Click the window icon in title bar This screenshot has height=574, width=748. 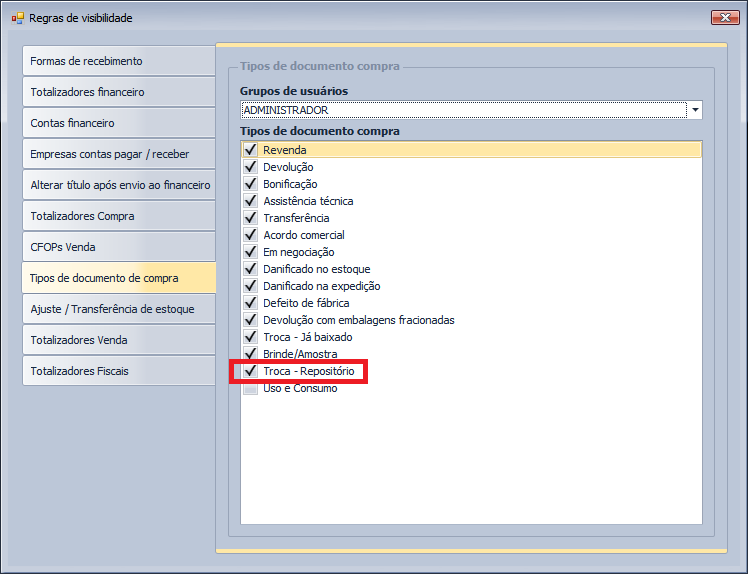click(17, 18)
